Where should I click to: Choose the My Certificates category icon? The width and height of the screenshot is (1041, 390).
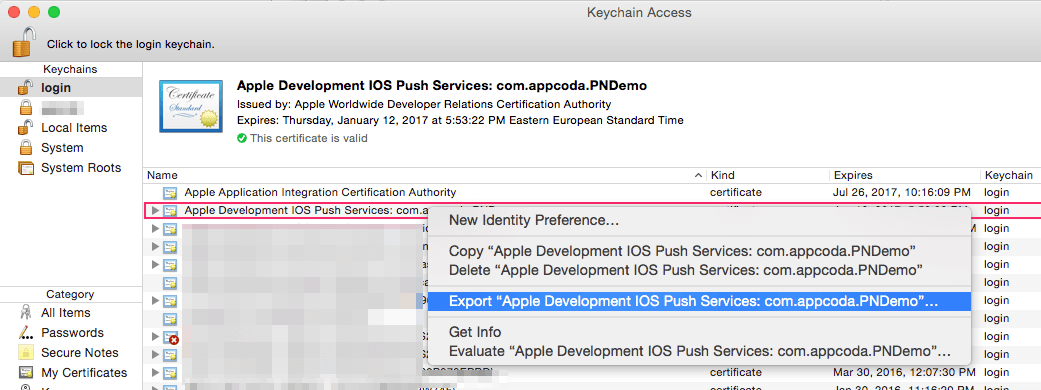pos(26,372)
